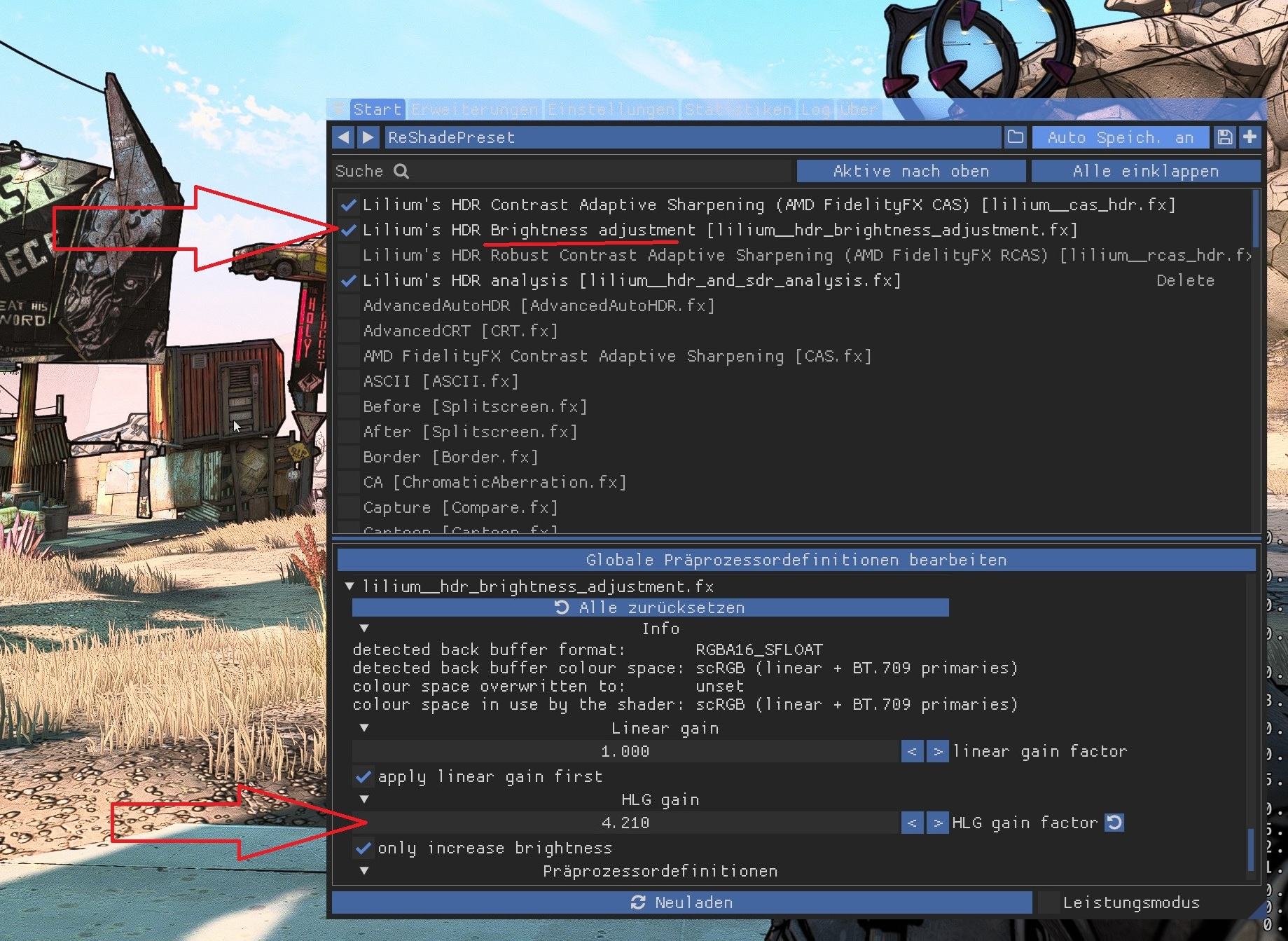Go to the next preset arrow
This screenshot has height=941, width=1288.
pyautogui.click(x=368, y=137)
